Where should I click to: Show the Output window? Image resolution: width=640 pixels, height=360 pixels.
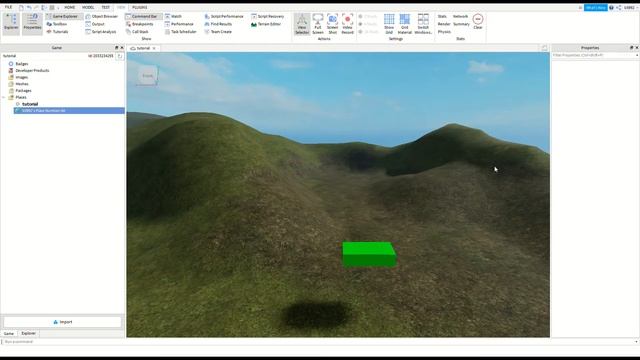[95, 24]
